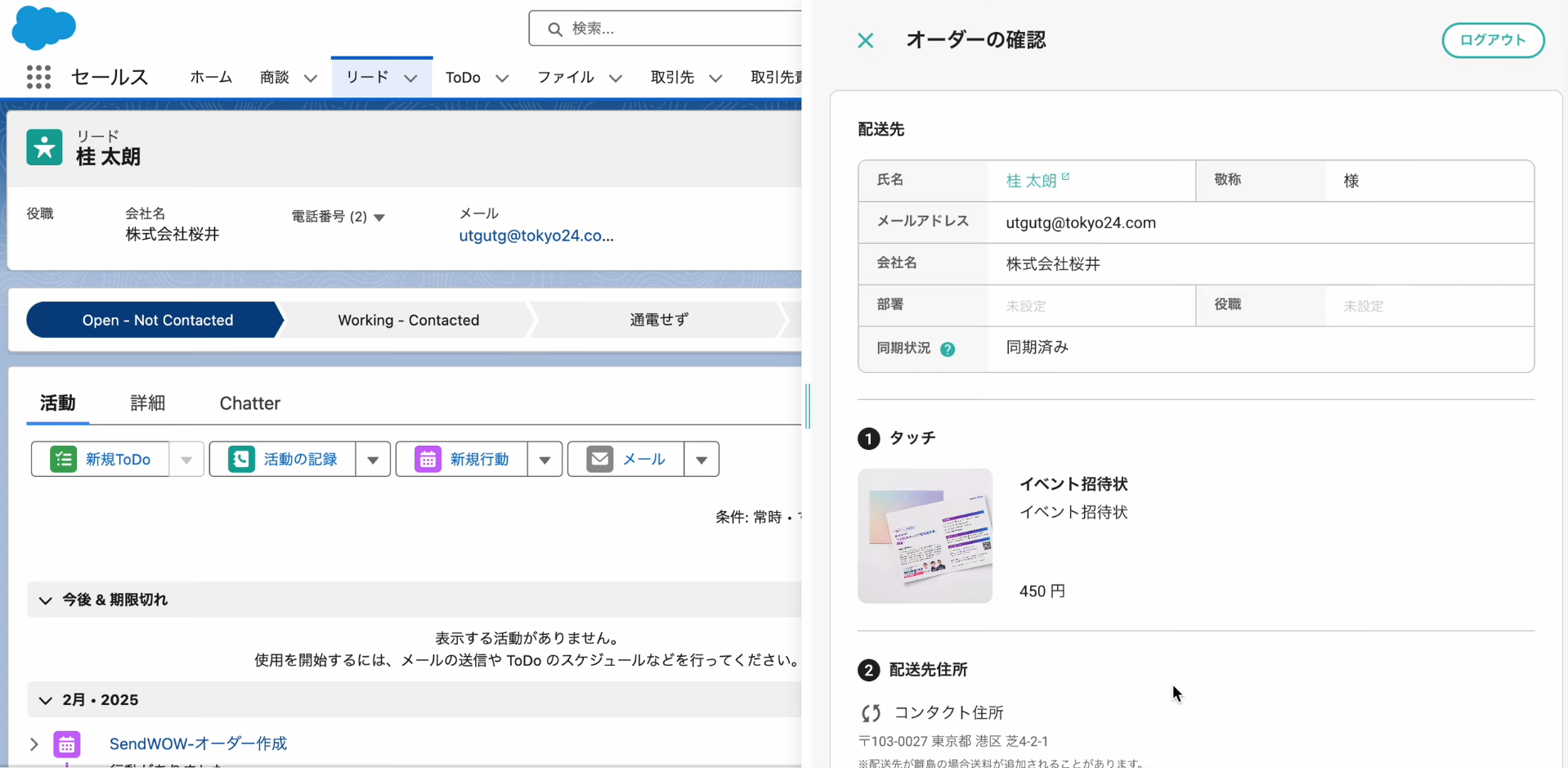Open the 桂 太朗 record link
The image size is (1568, 768).
coord(1033,180)
